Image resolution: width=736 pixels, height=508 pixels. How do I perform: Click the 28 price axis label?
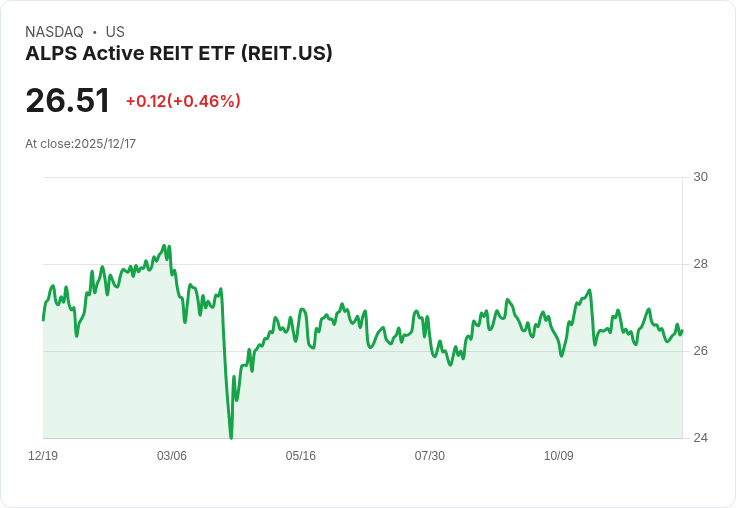pyautogui.click(x=700, y=264)
